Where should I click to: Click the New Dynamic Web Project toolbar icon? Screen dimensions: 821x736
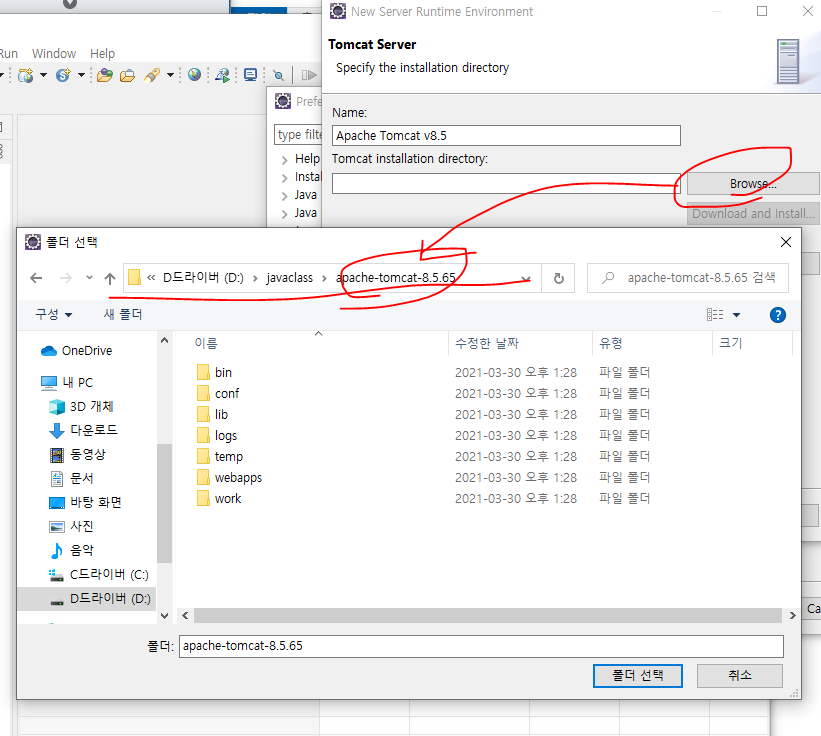coord(26,75)
